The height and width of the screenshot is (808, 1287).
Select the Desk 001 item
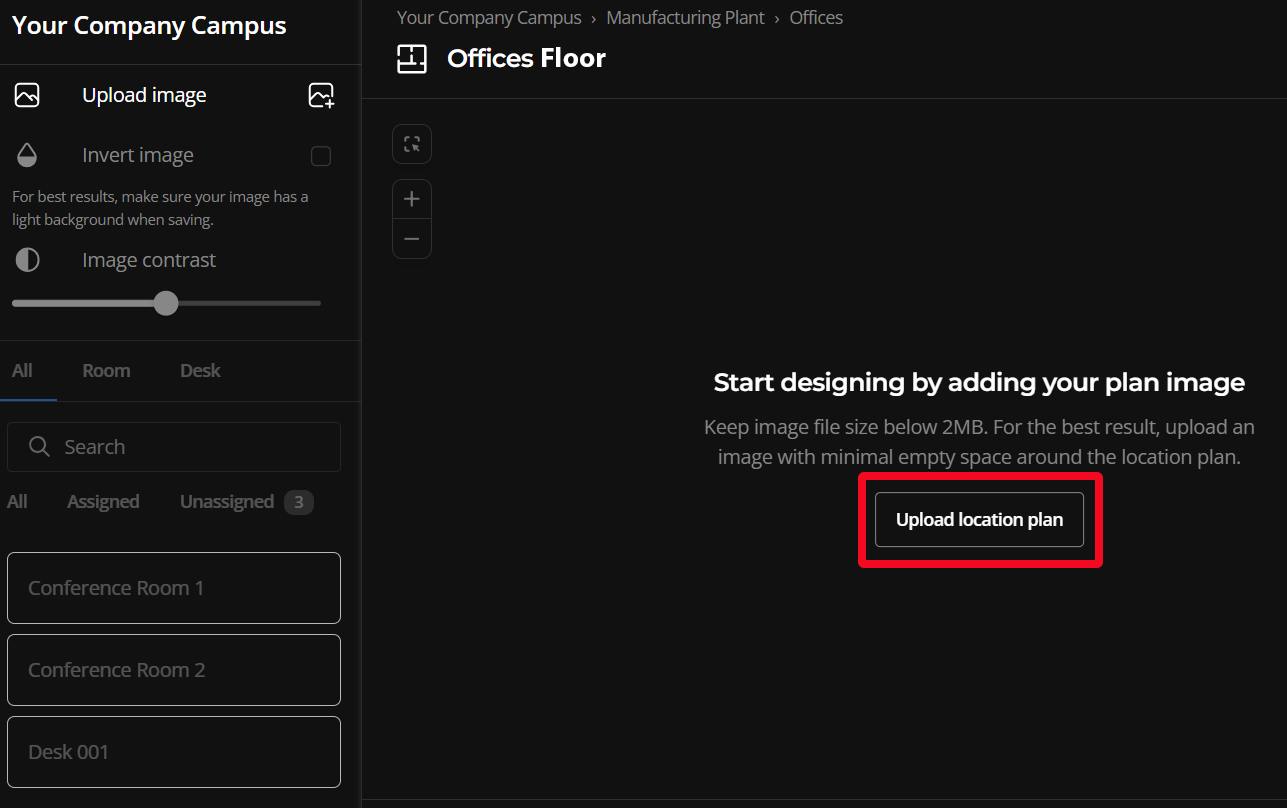tap(174, 752)
